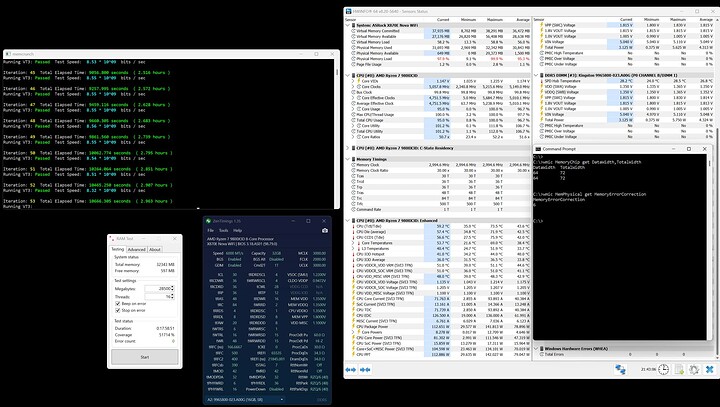This screenshot has height=407, width=720.
Task: Click Maximum column header in left pane
Action: (x=495, y=20)
